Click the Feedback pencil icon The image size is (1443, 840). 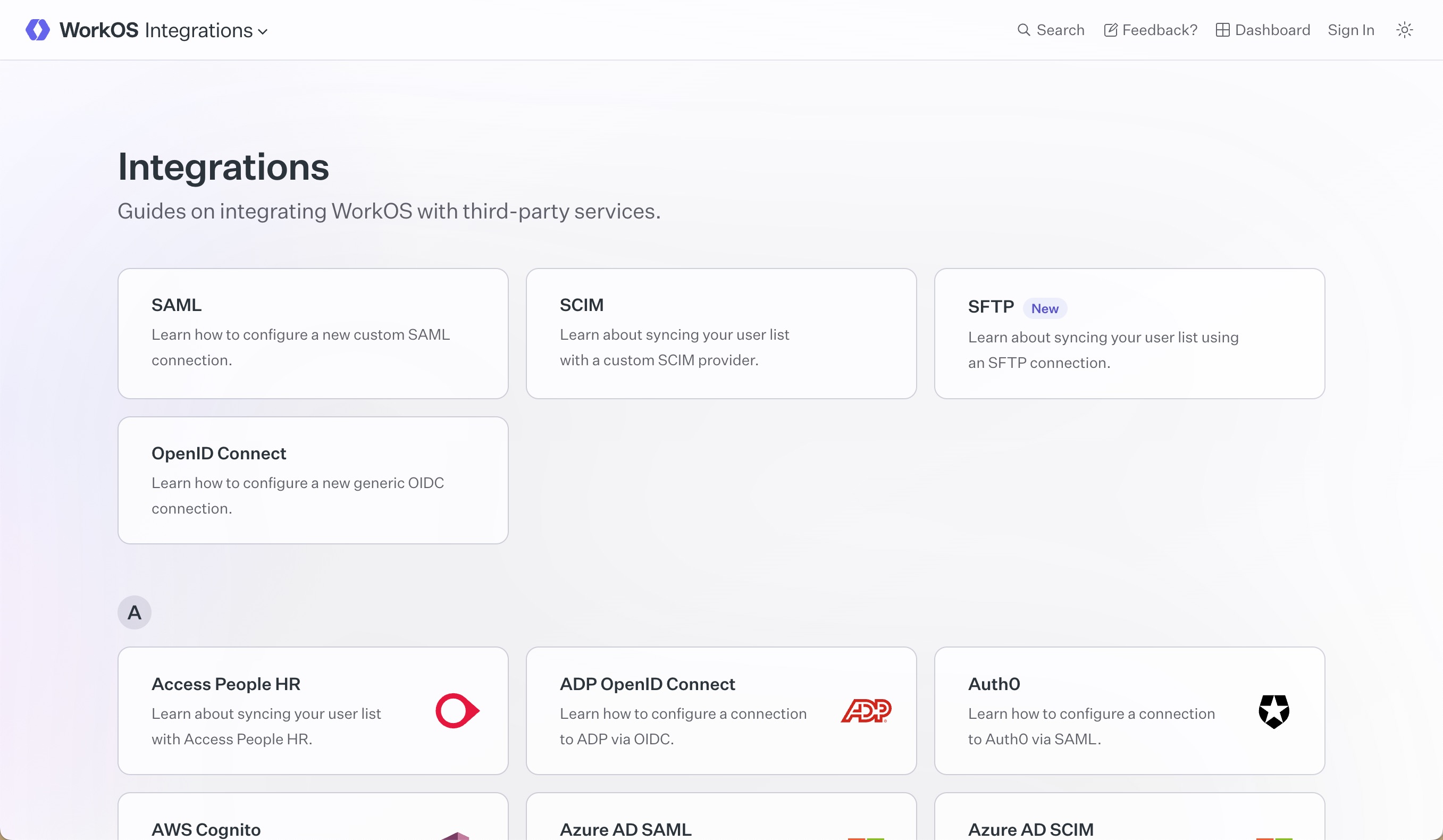coord(1110,29)
